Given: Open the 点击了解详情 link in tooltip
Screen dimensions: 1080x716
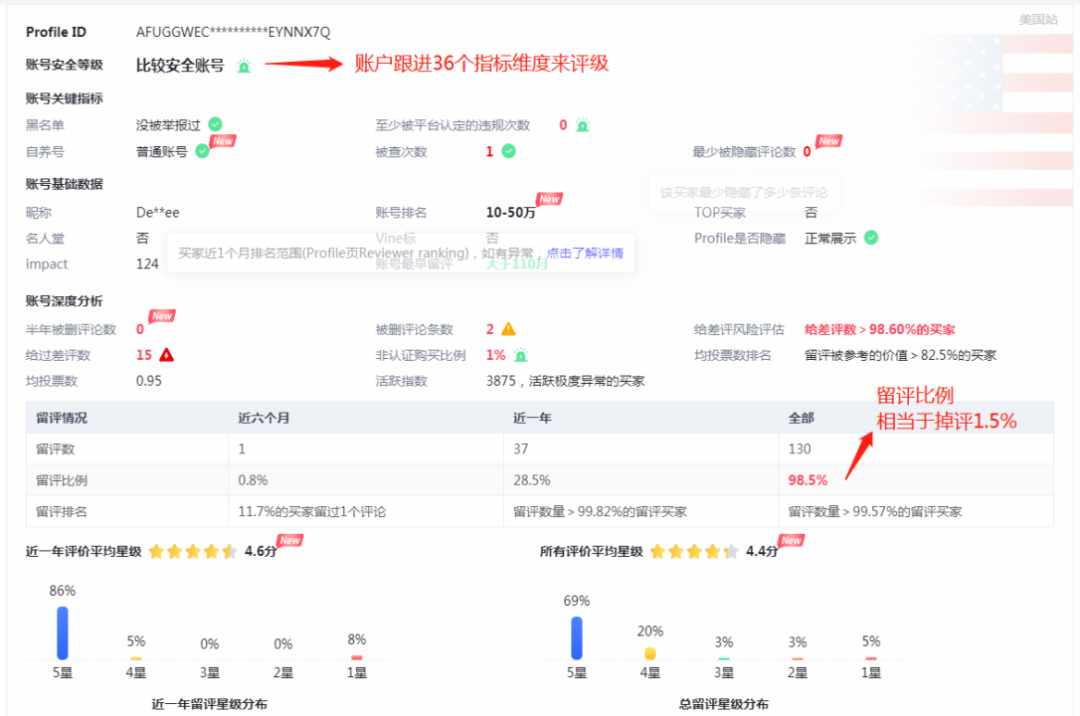Looking at the screenshot, I should click(585, 253).
